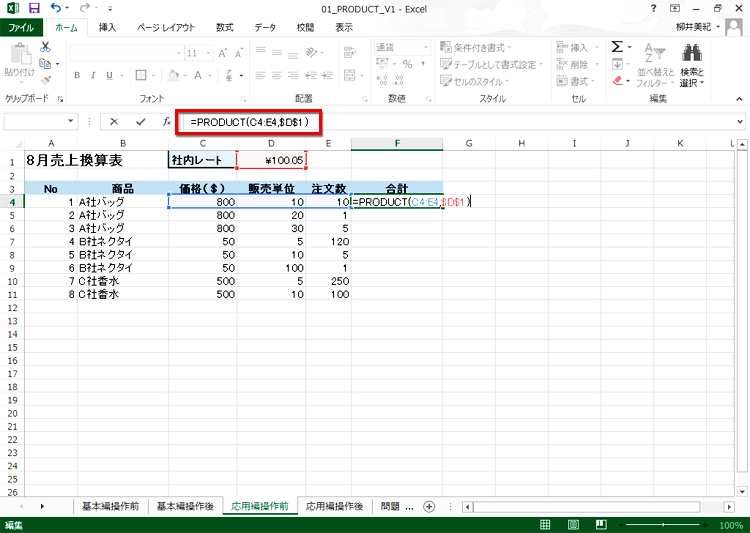Click the Font Color A icon
This screenshot has width=750, height=533.
coord(198,75)
